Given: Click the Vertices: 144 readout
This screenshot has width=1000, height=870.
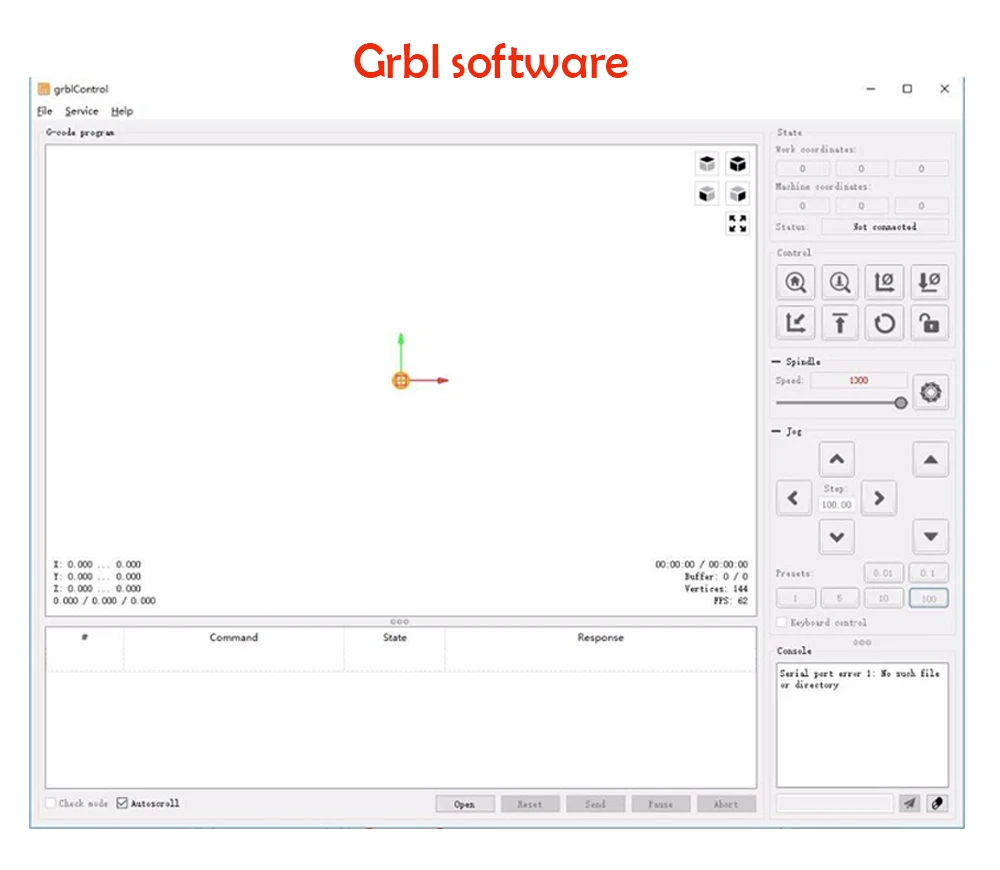Looking at the screenshot, I should [716, 589].
